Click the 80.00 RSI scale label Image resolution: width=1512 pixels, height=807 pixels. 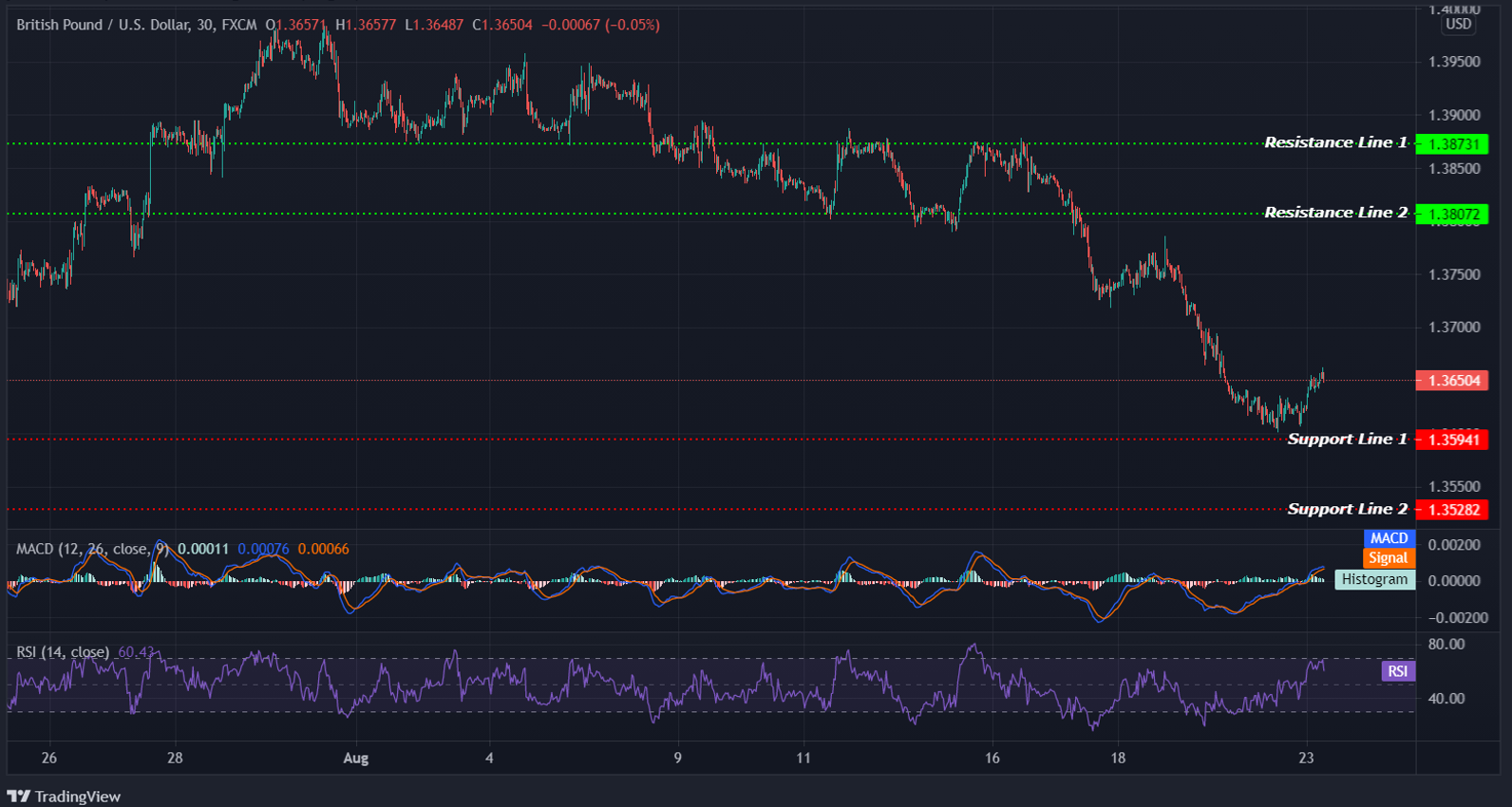pyautogui.click(x=1446, y=644)
